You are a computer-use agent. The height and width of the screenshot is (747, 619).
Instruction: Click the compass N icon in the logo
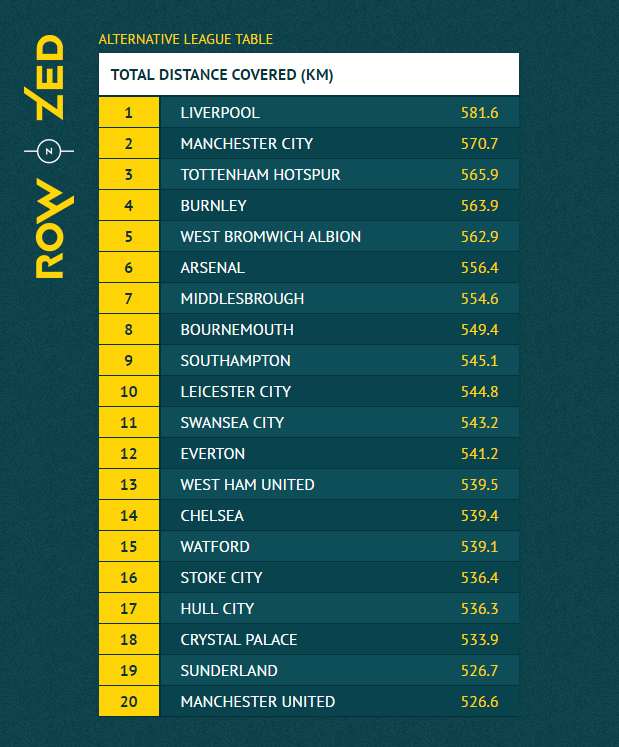(x=50, y=151)
